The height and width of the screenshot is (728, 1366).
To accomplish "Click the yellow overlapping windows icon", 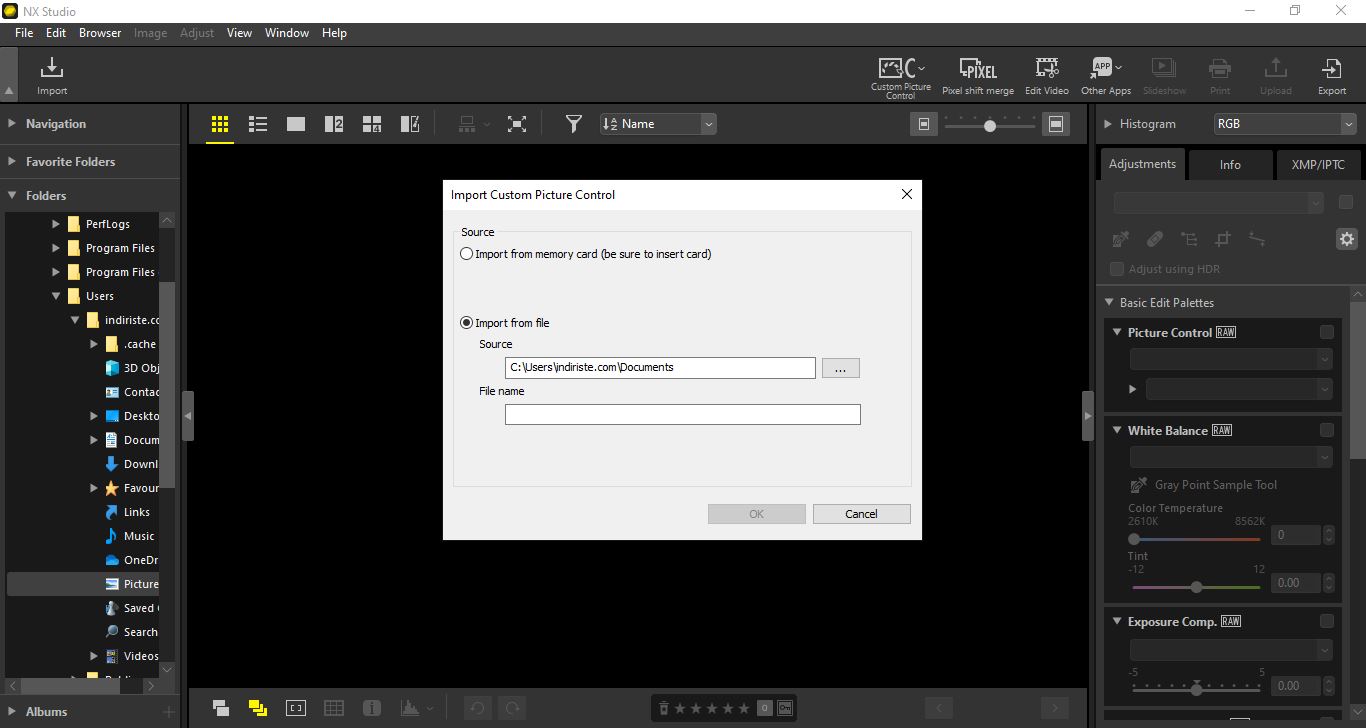I will click(258, 708).
